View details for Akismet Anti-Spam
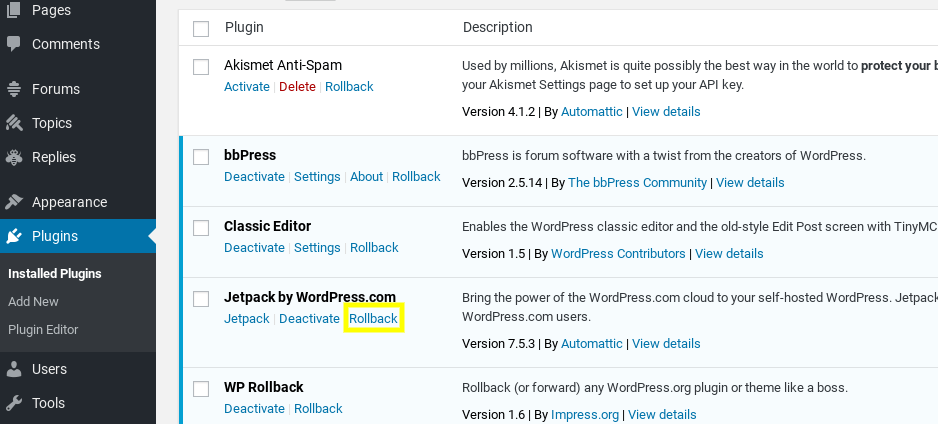This screenshot has width=938, height=424. 666,112
